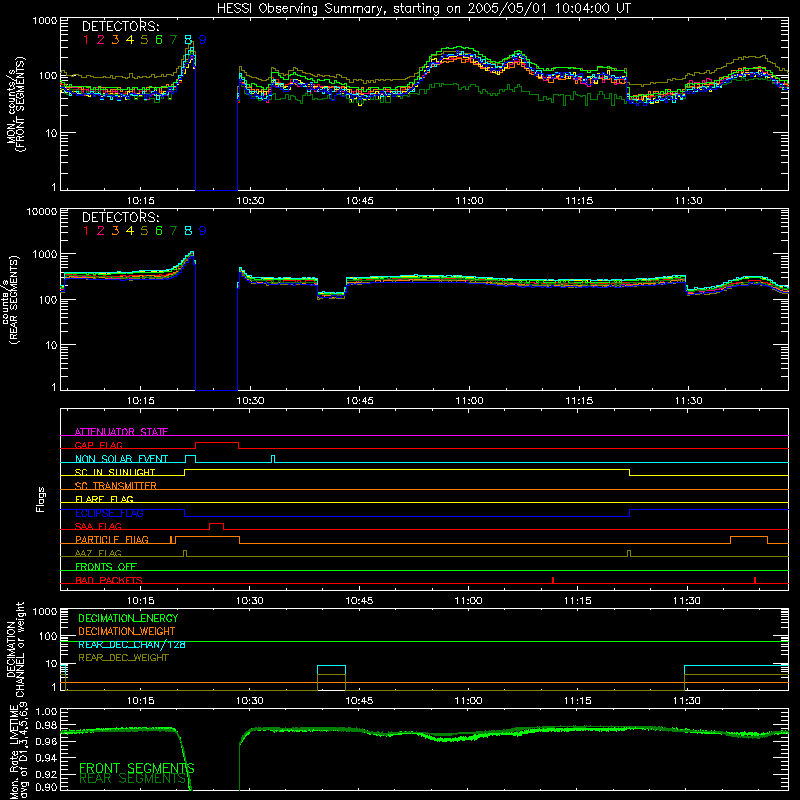Image resolution: width=800 pixels, height=800 pixels.
Task: Click the FRONTS_OFF flag label
Action: (x=106, y=566)
